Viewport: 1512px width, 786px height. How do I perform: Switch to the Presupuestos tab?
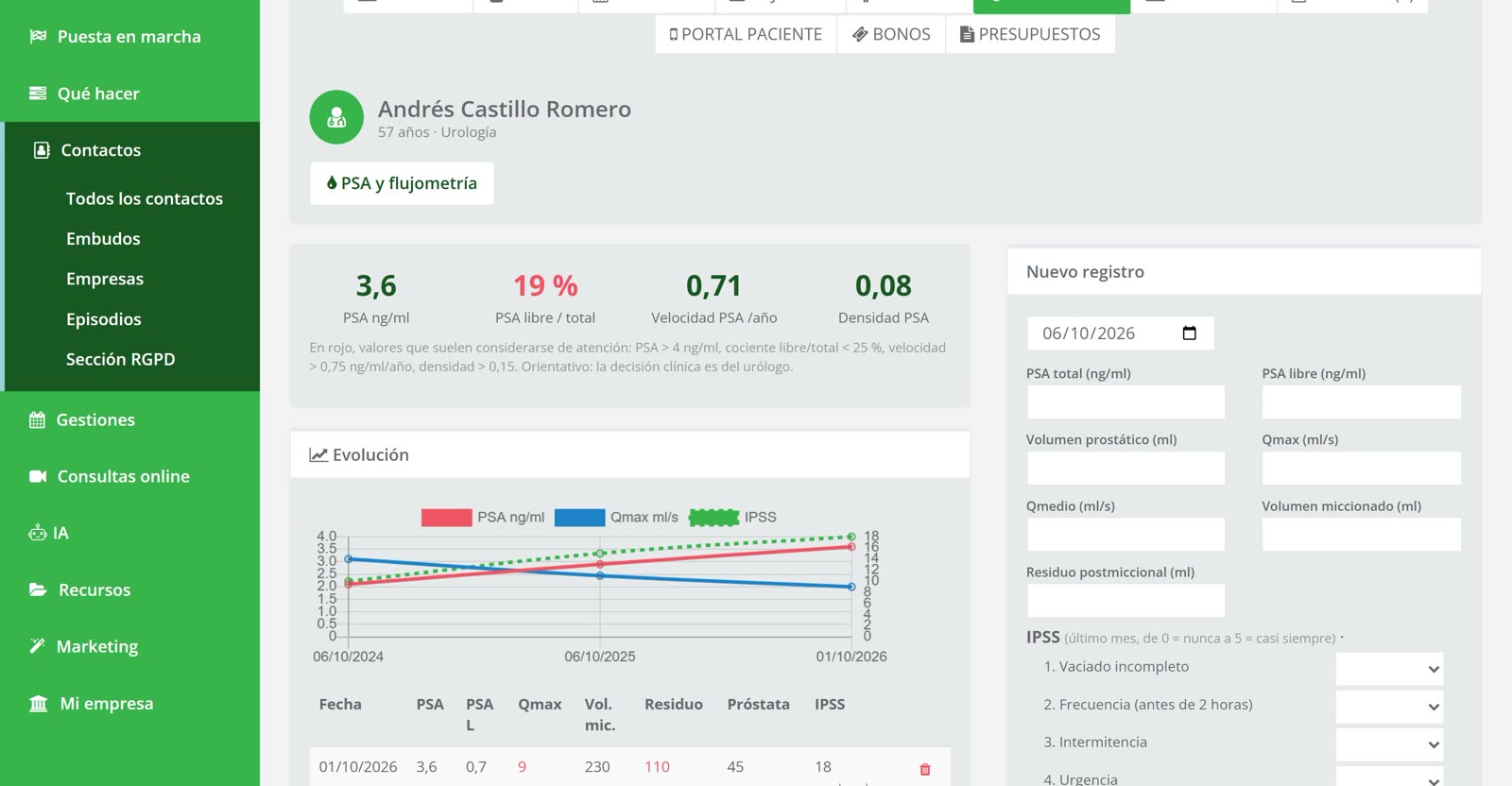point(1030,34)
